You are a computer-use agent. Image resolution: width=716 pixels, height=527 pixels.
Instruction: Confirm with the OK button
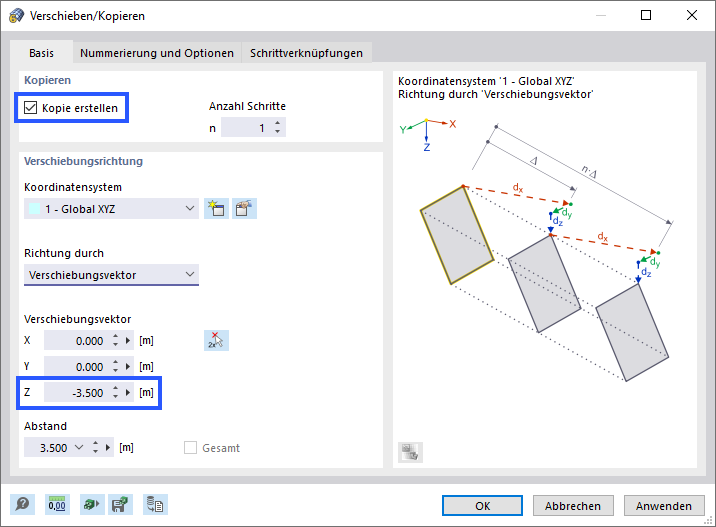click(x=482, y=506)
